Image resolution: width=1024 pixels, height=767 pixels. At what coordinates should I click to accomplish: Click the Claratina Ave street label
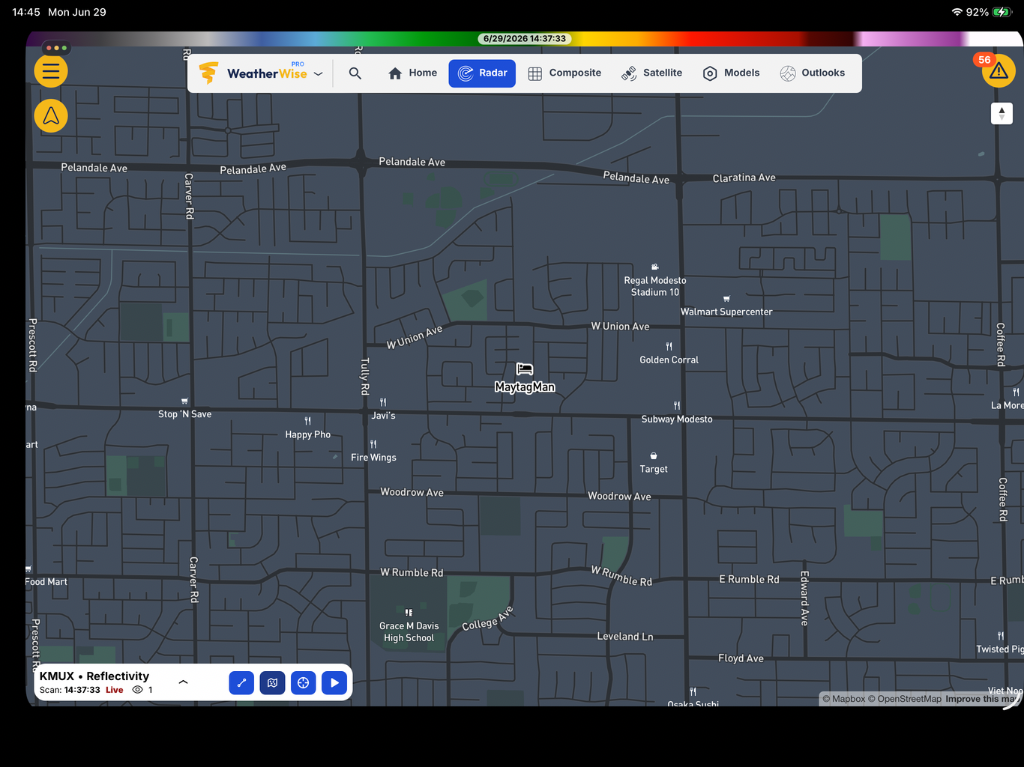pyautogui.click(x=744, y=178)
